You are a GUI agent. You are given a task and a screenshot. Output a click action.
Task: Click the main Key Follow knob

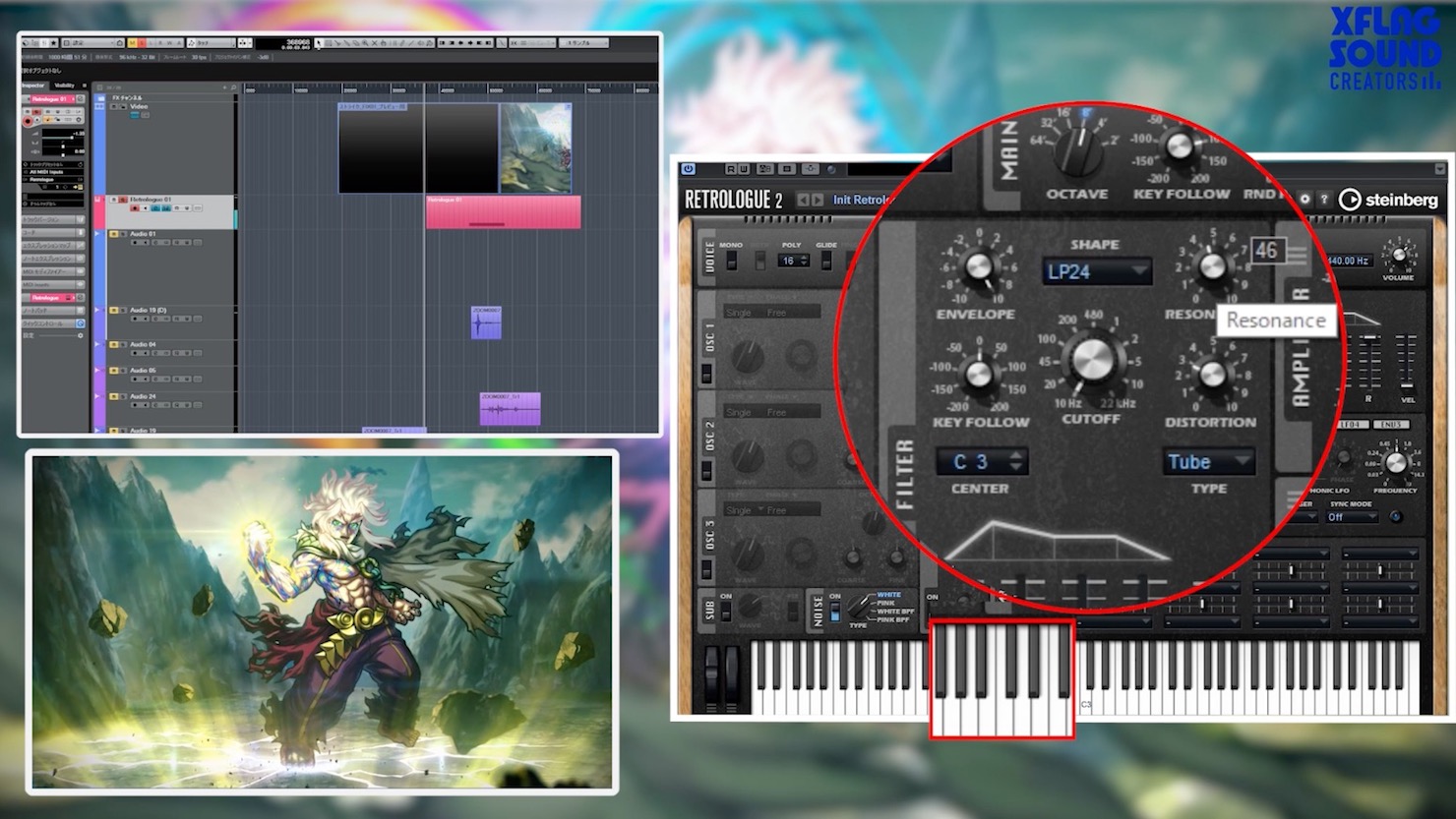click(1179, 147)
